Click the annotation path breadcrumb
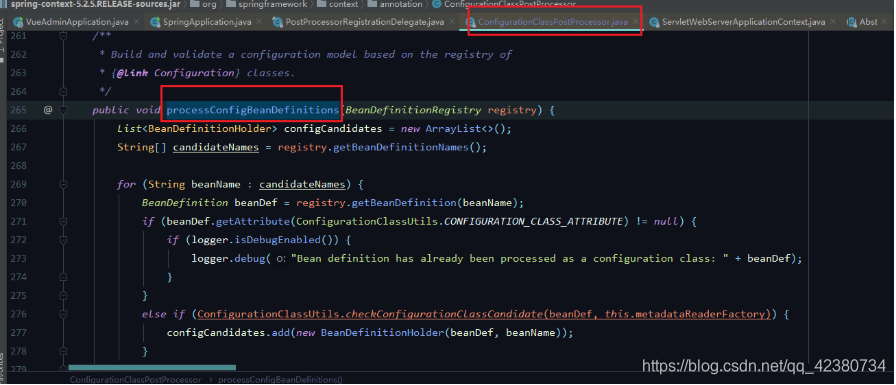The height and width of the screenshot is (385, 896). click(x=401, y=4)
